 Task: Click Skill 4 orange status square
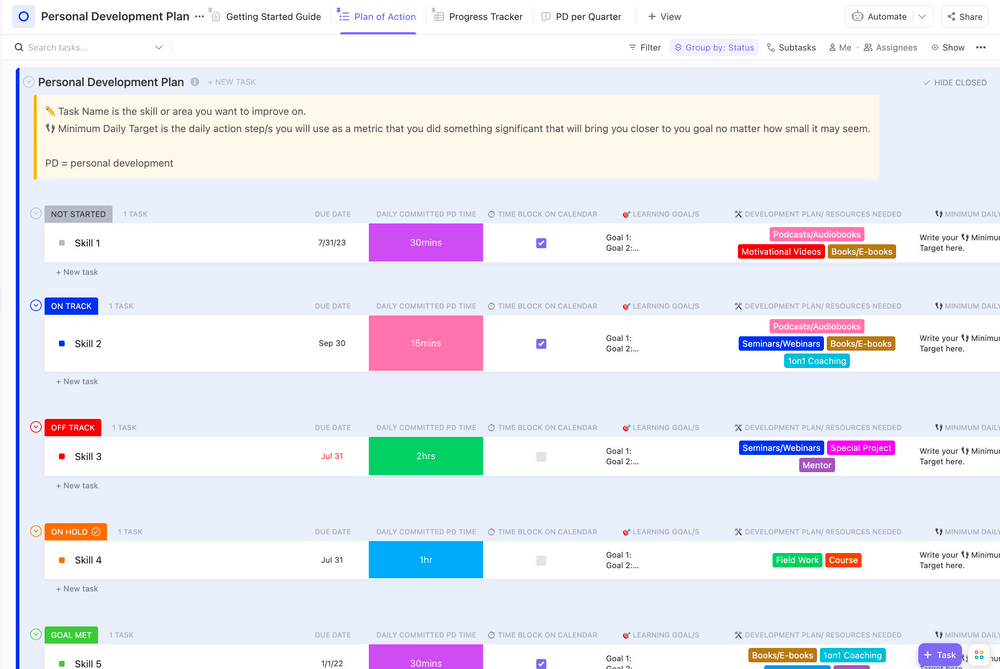pyautogui.click(x=62, y=560)
